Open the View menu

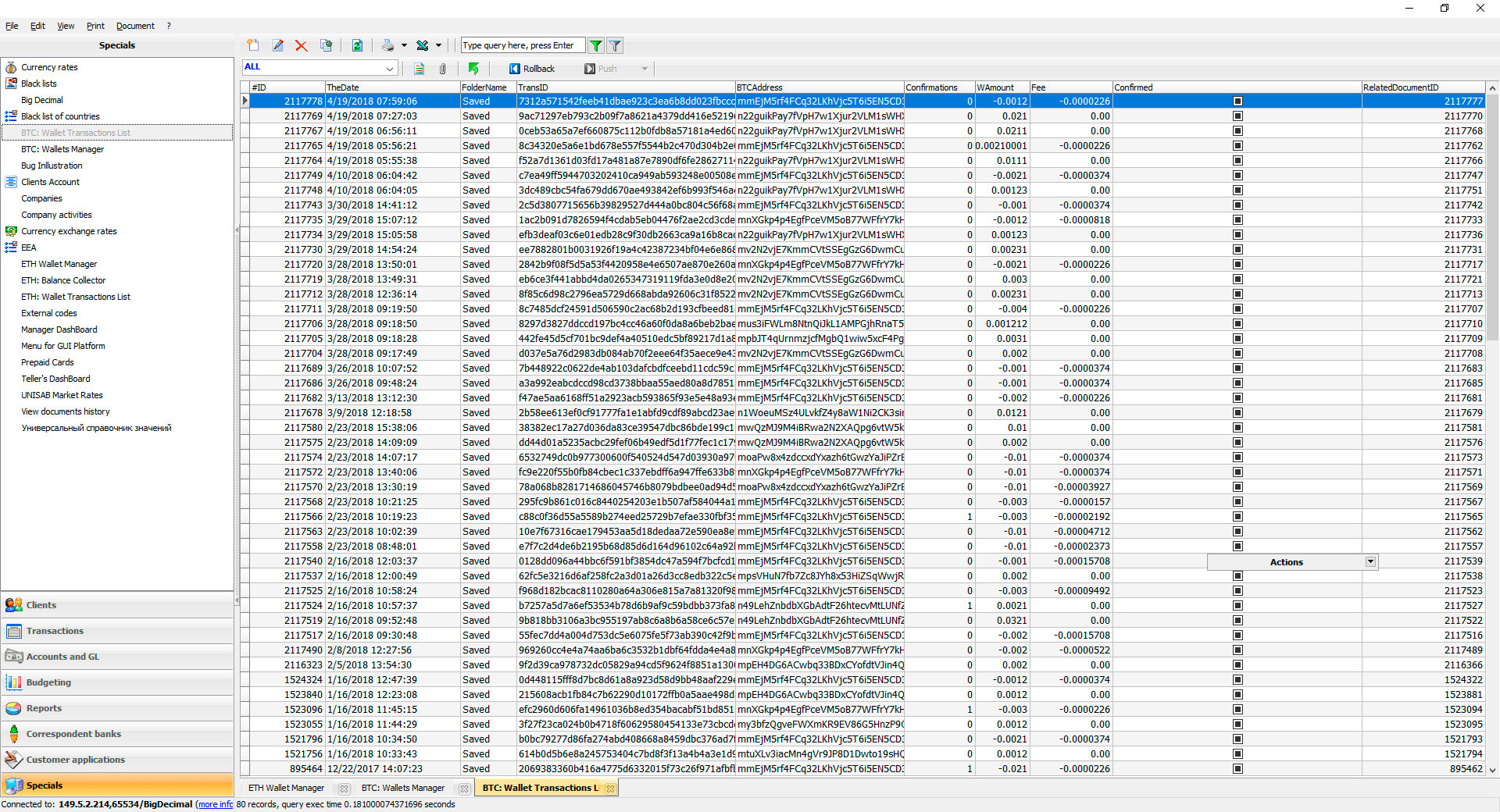coord(66,26)
